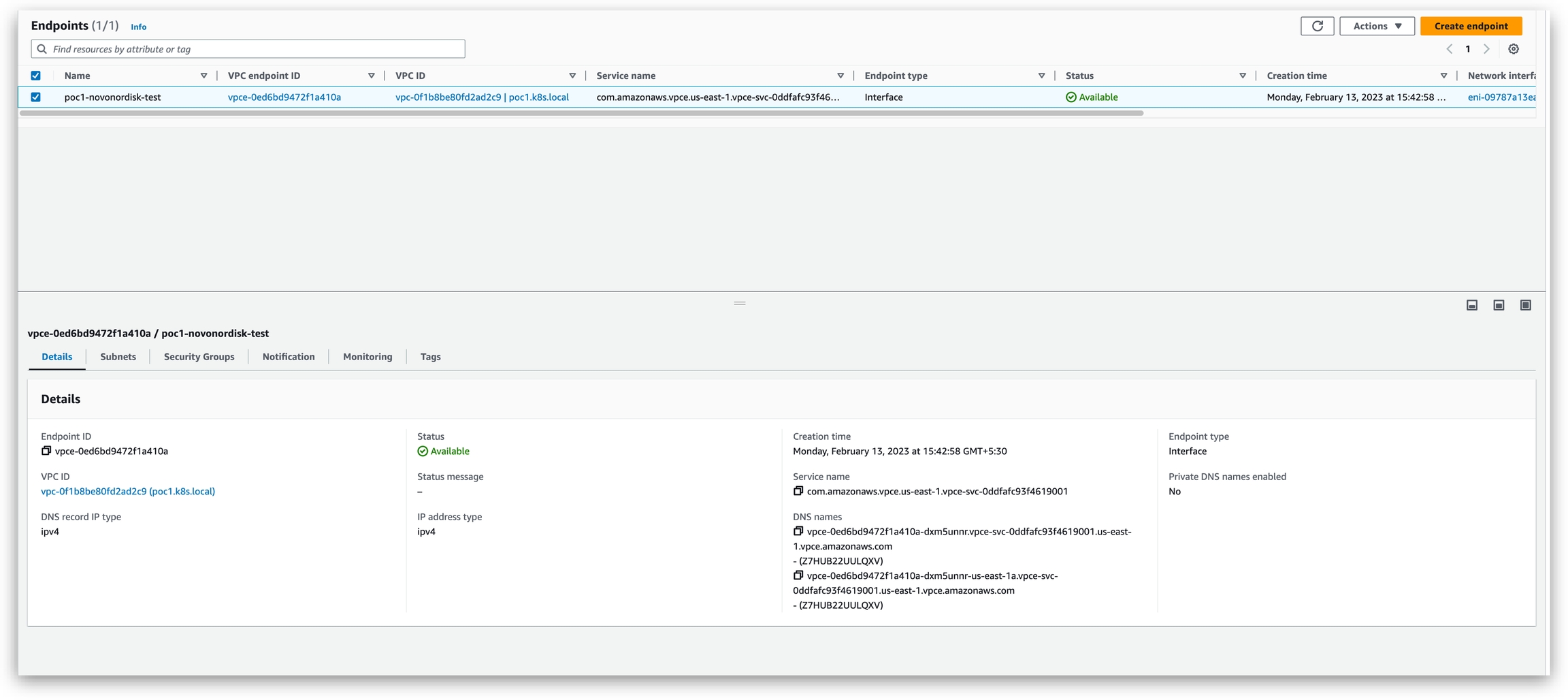Click the Status column sort arrow
1568x700 pixels.
[1243, 76]
